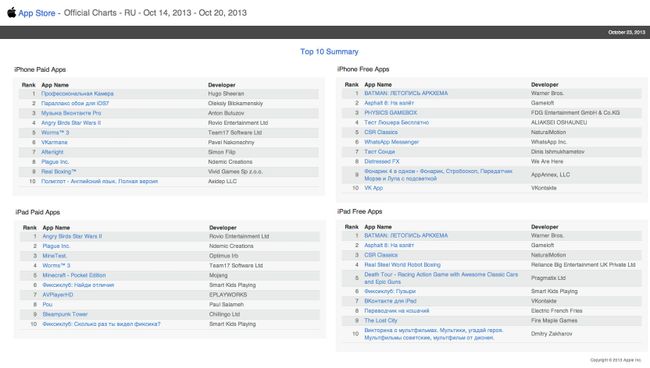Image resolution: width=650 pixels, height=368 pixels.
Task: Open the Музыка Вконтакте Pro app link
Action: click(x=71, y=113)
